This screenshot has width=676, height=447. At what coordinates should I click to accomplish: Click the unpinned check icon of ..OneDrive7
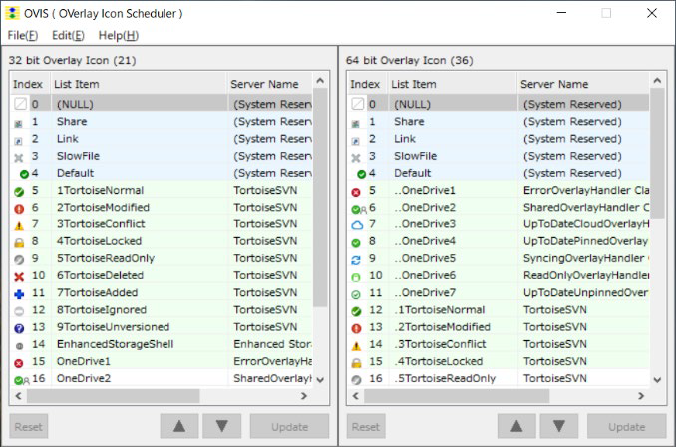point(356,294)
